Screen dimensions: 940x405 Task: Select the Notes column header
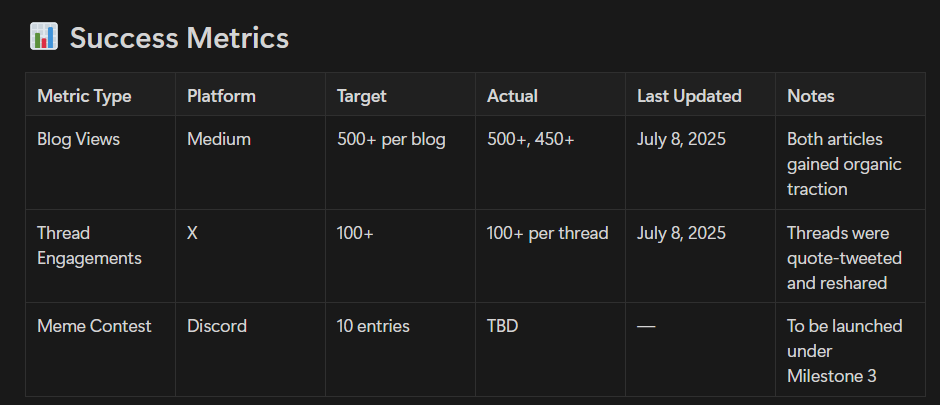pyautogui.click(x=850, y=94)
